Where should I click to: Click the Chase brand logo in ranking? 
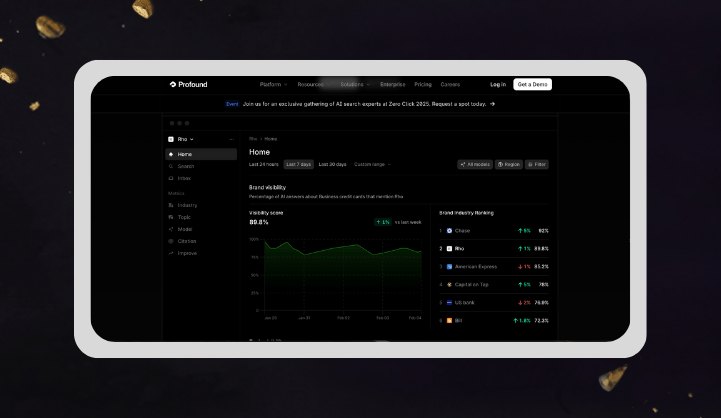[450, 231]
